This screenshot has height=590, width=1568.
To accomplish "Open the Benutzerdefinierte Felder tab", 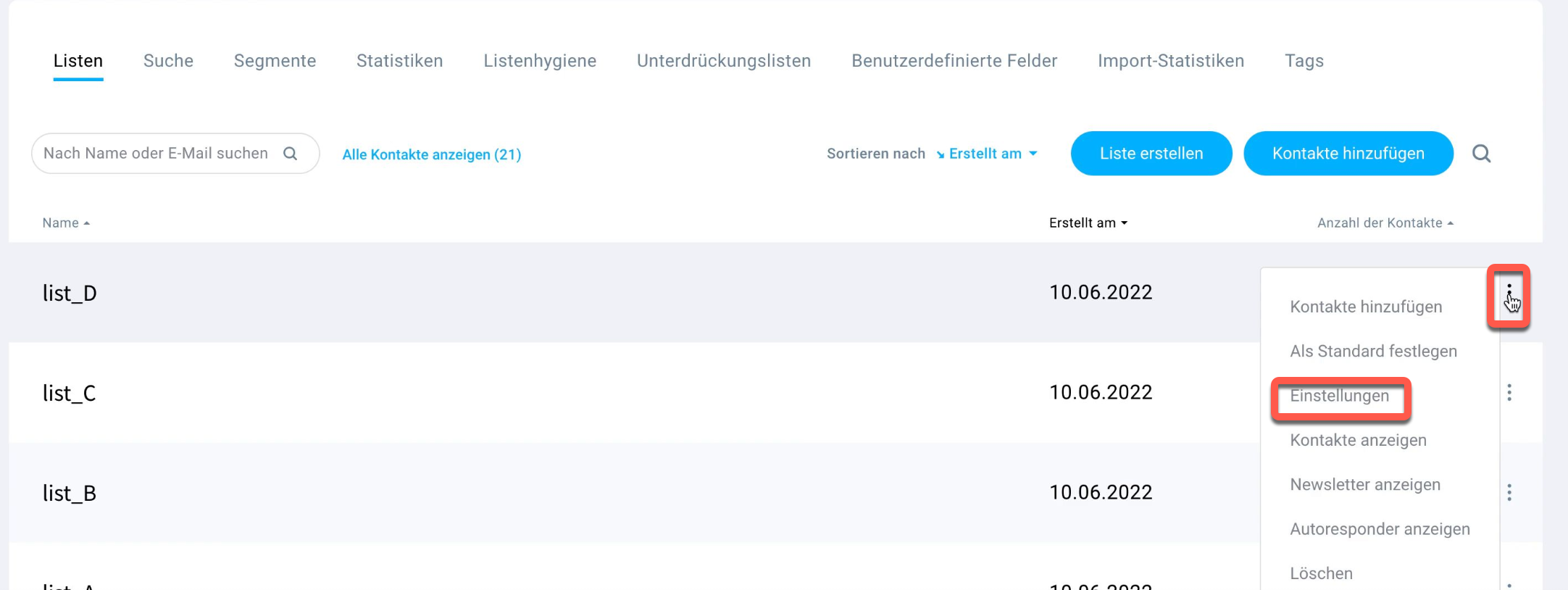I will coord(954,61).
